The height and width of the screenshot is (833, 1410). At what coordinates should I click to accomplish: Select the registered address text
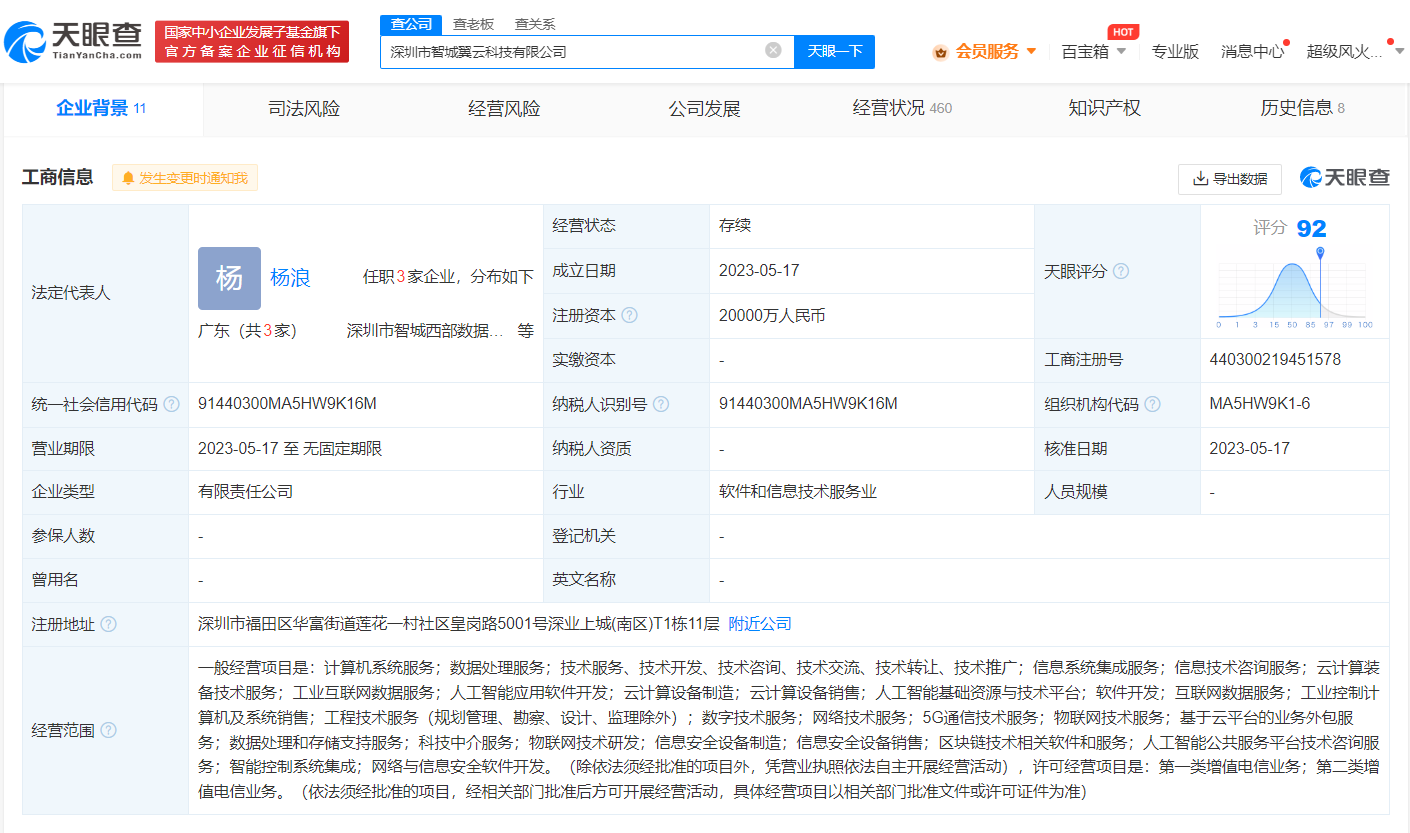coord(459,624)
